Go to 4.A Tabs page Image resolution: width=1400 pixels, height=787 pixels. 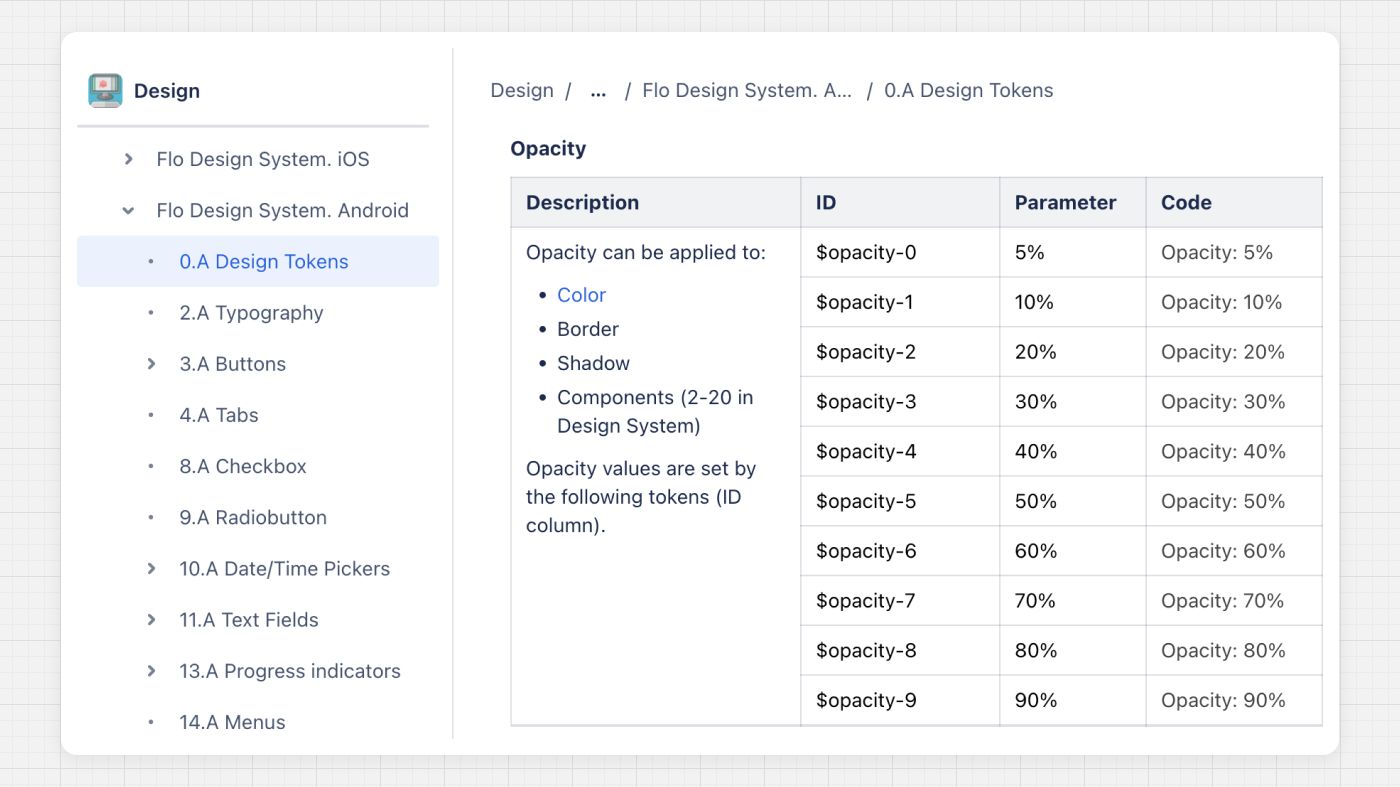(x=219, y=415)
